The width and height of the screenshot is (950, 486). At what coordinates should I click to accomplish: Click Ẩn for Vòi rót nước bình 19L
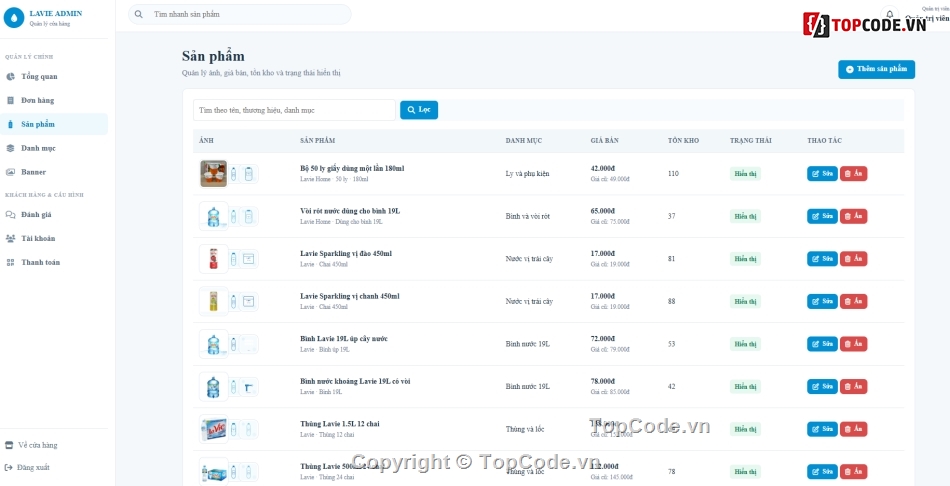click(853, 216)
